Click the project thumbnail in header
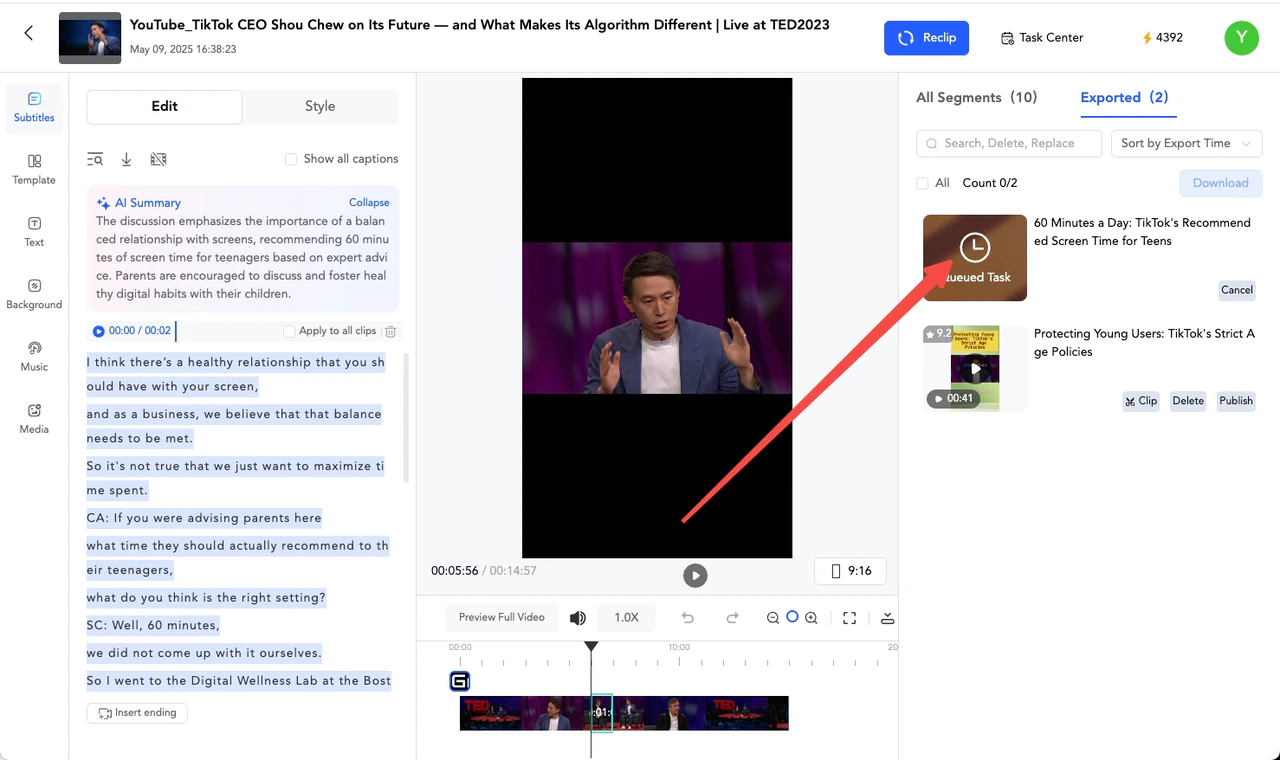1280x760 pixels. (x=90, y=38)
